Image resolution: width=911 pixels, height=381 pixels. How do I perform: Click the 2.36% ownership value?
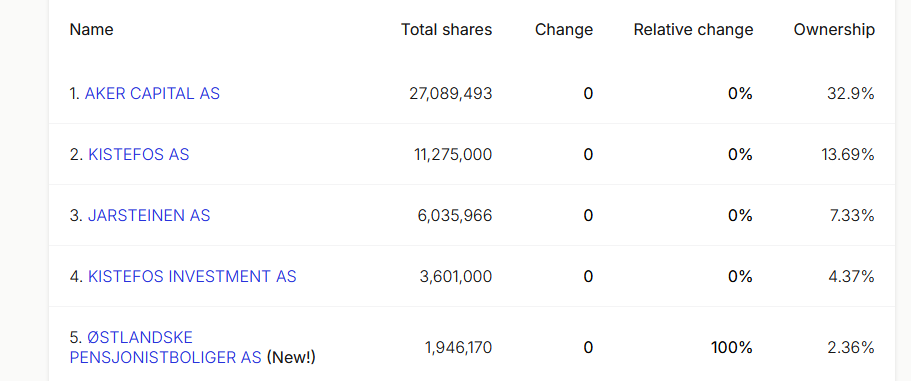pos(851,348)
